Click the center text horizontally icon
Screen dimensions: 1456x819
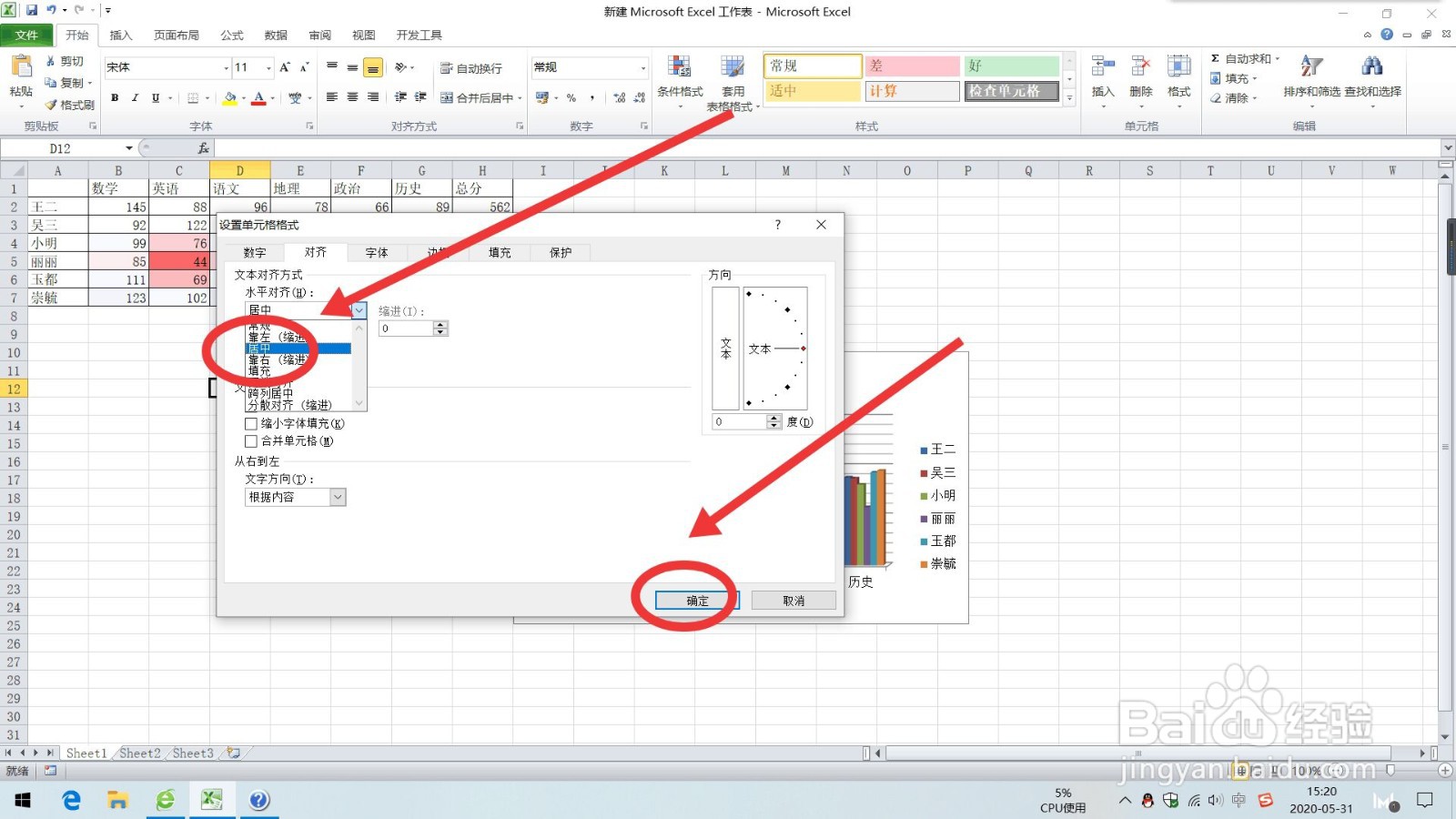point(352,97)
